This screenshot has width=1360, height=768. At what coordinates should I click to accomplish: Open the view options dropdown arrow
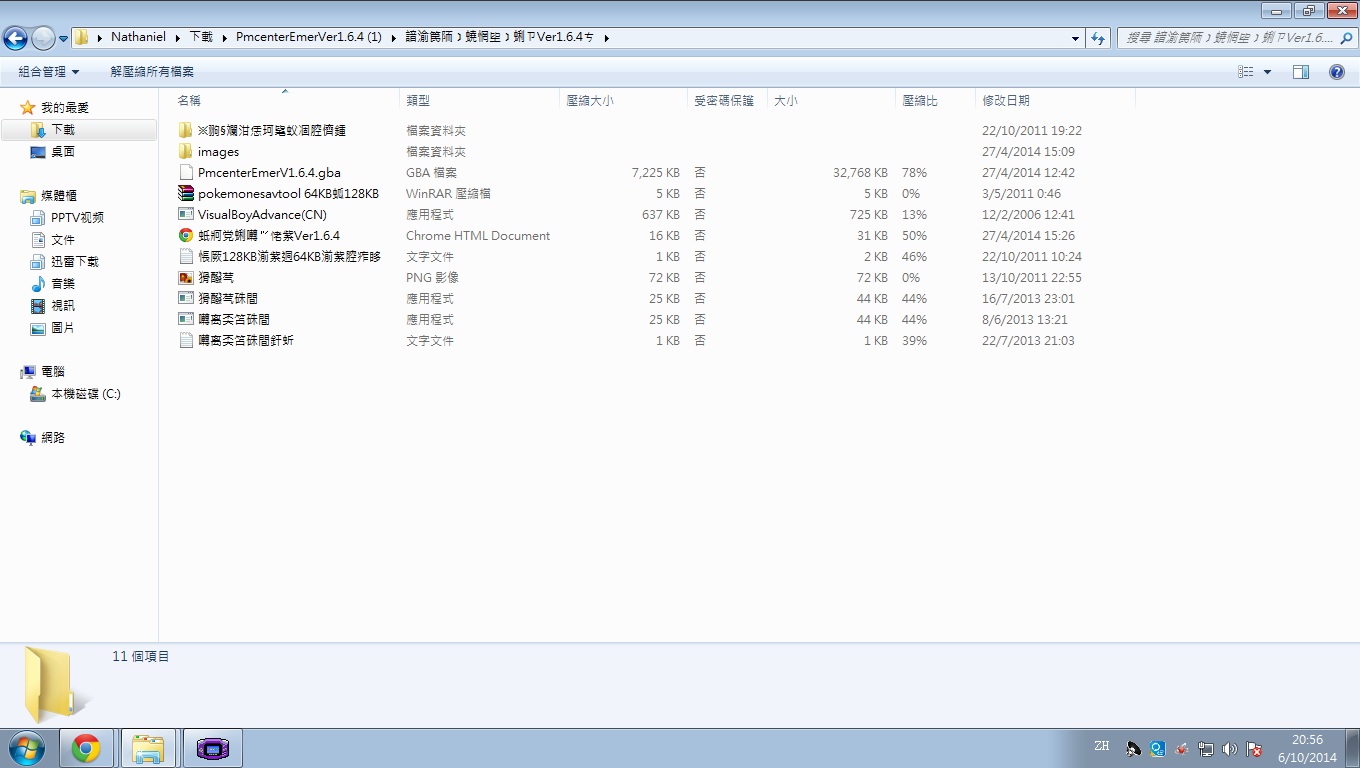click(1267, 72)
